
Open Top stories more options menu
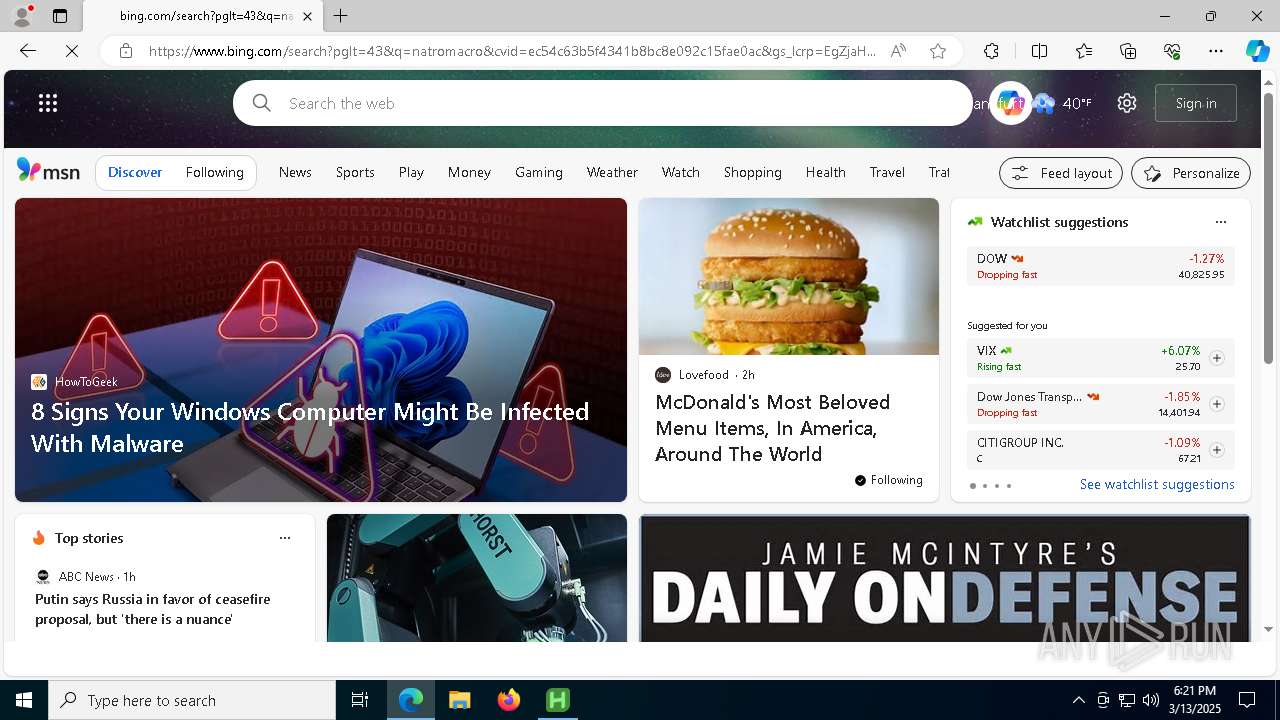tap(285, 538)
